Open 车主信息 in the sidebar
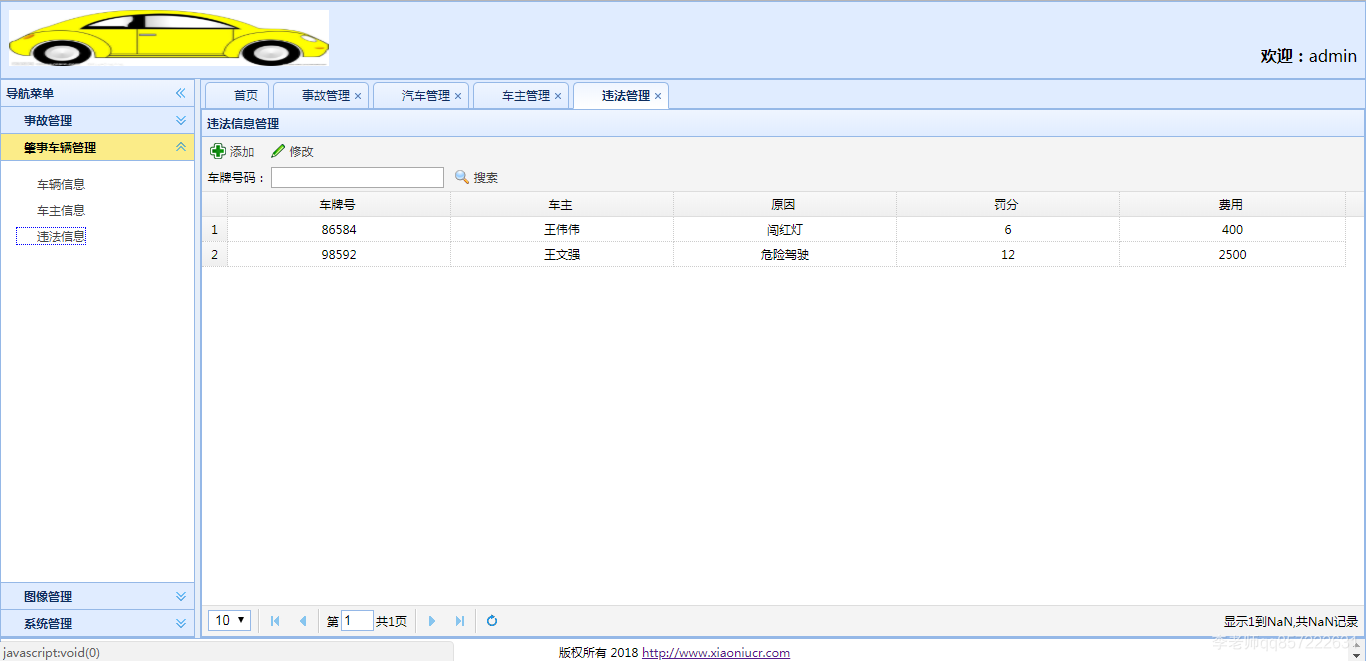1366x661 pixels. pyautogui.click(x=61, y=210)
